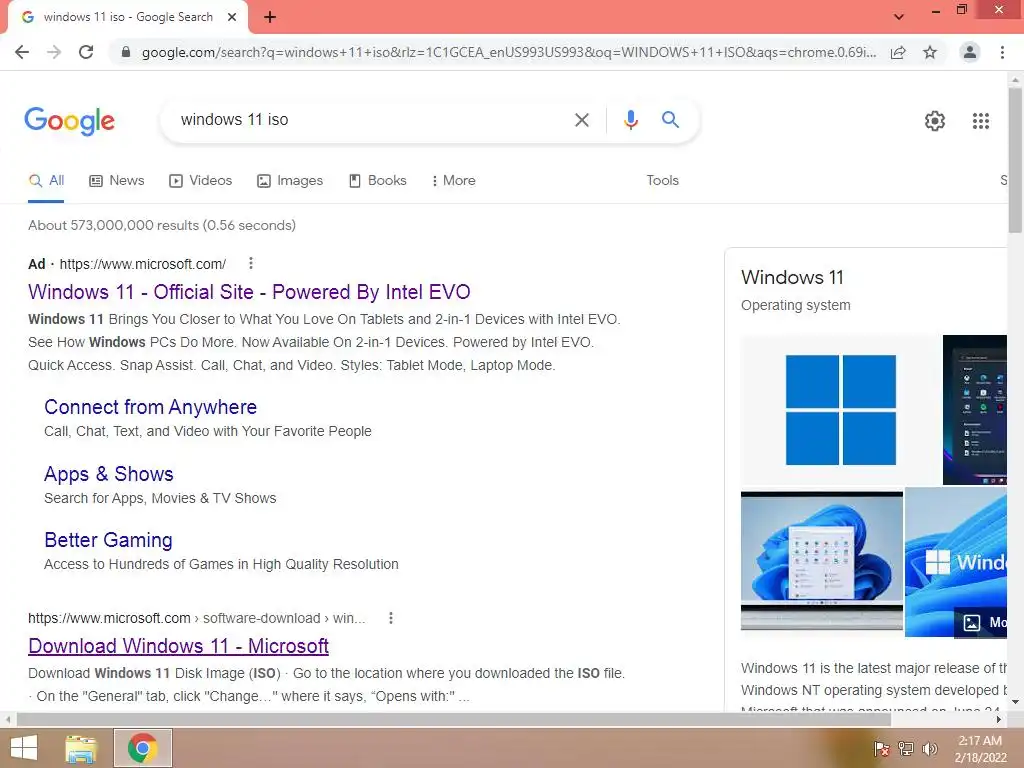Screen dimensions: 1024x768
Task: Open the volume speaker icon
Action: point(929,749)
